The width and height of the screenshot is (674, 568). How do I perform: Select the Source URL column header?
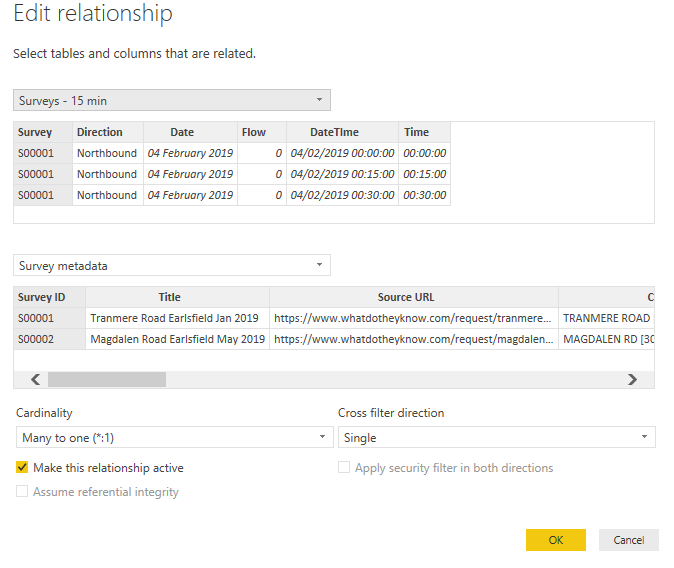tap(414, 297)
